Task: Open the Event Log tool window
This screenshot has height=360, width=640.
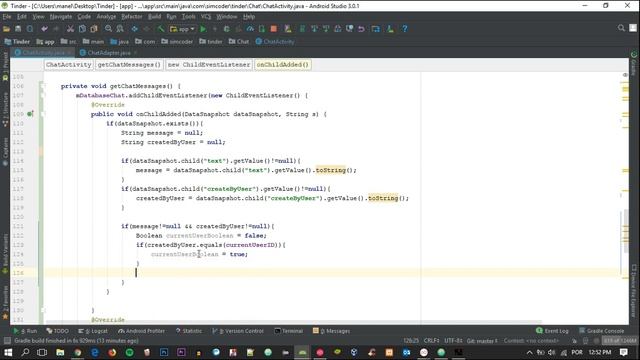Action: [x=552, y=331]
